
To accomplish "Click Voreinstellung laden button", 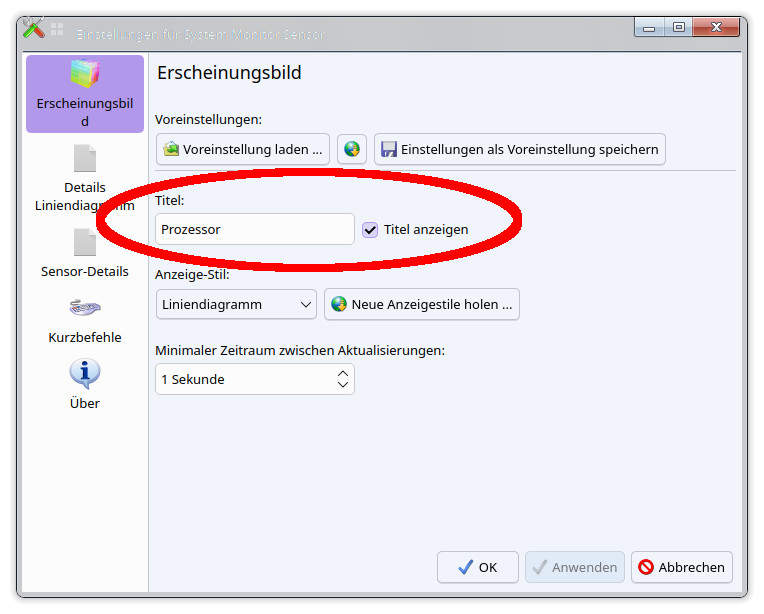I will (243, 149).
